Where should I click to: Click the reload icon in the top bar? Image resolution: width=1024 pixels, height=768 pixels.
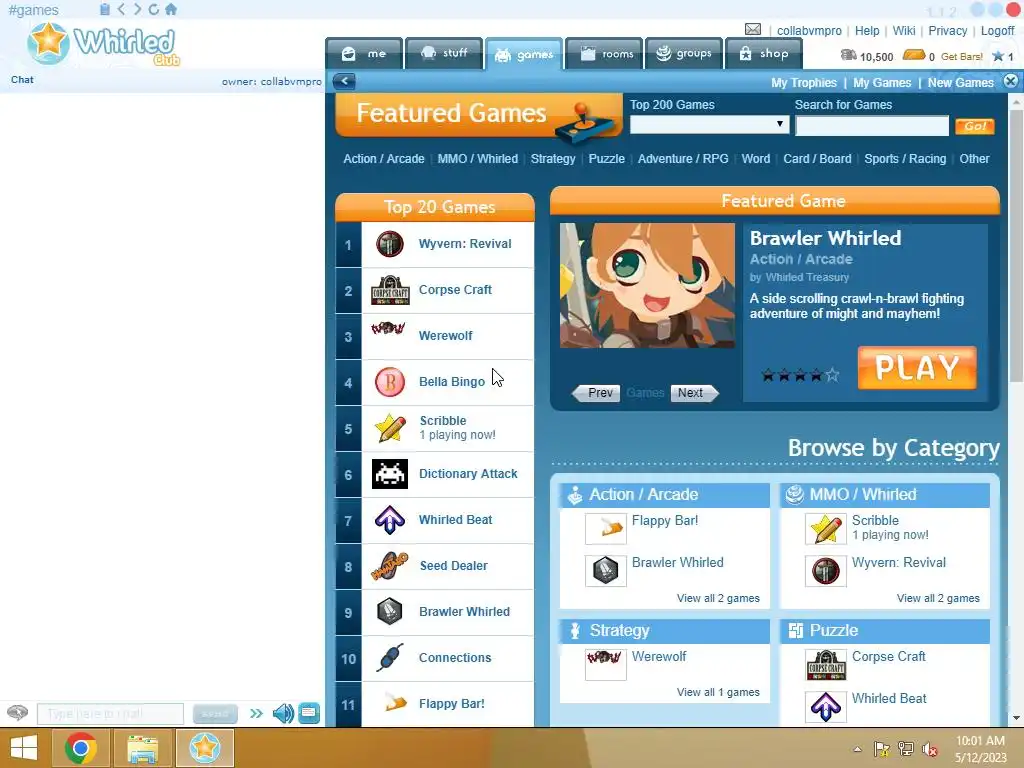pos(153,9)
